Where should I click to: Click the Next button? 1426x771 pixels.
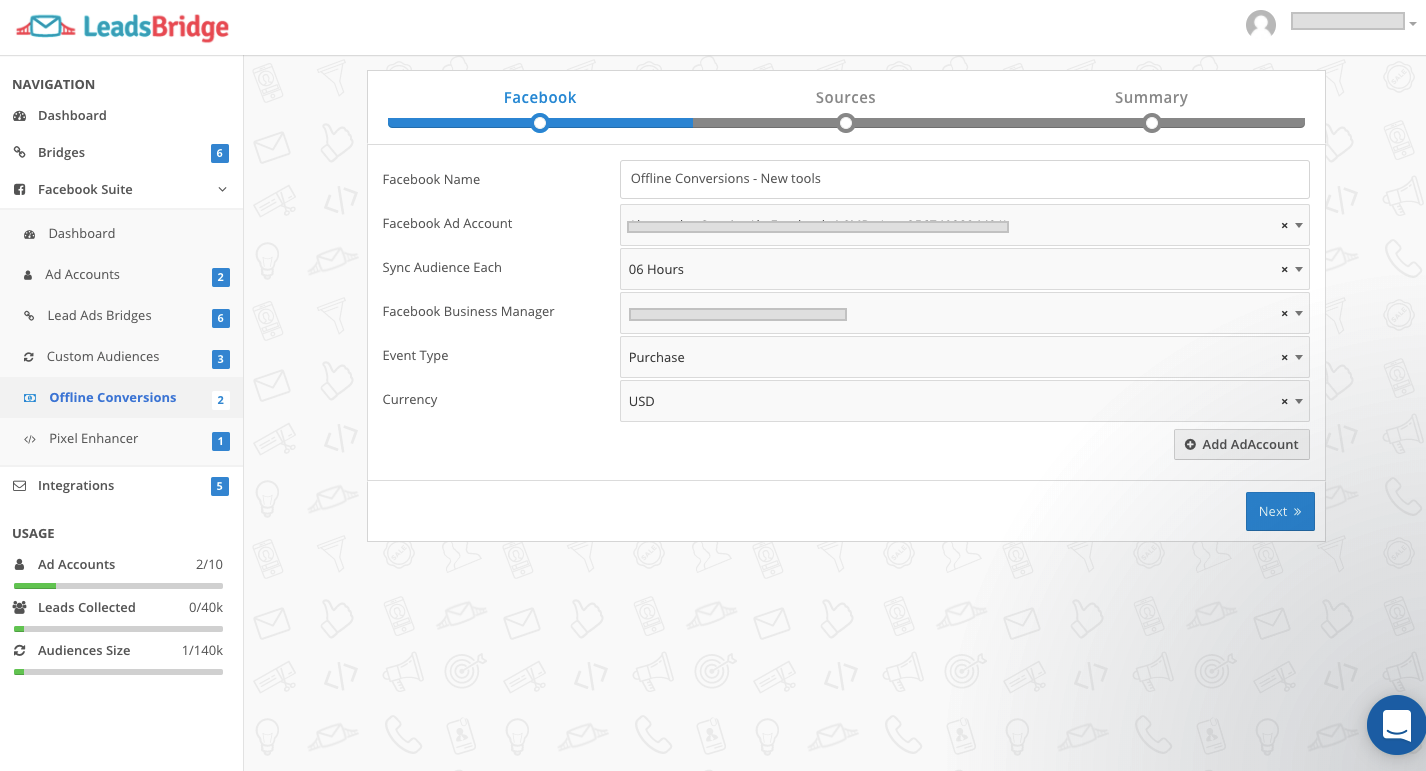tap(1279, 512)
